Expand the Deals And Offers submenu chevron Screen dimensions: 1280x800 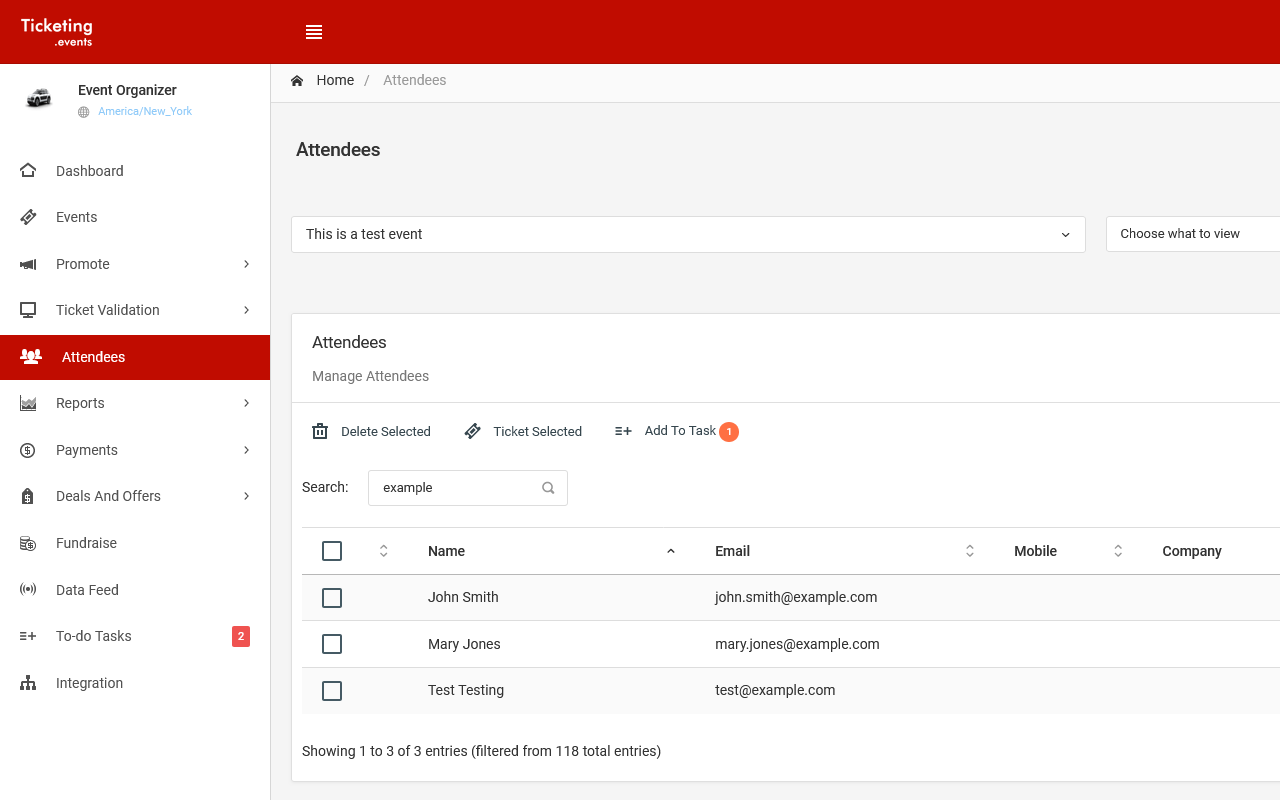pyautogui.click(x=246, y=496)
